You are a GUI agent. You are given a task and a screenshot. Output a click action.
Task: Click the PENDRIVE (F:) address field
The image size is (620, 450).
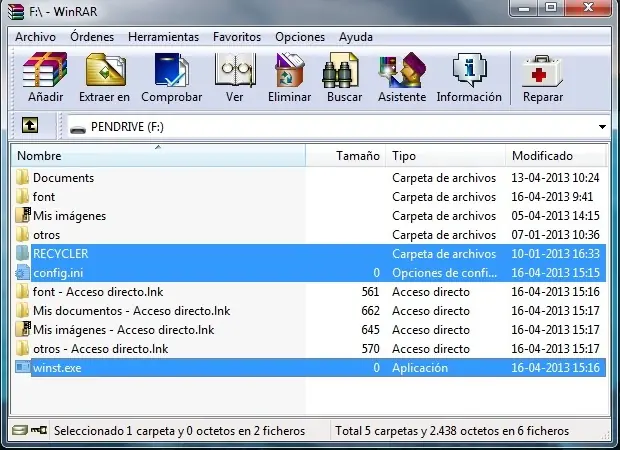point(338,127)
